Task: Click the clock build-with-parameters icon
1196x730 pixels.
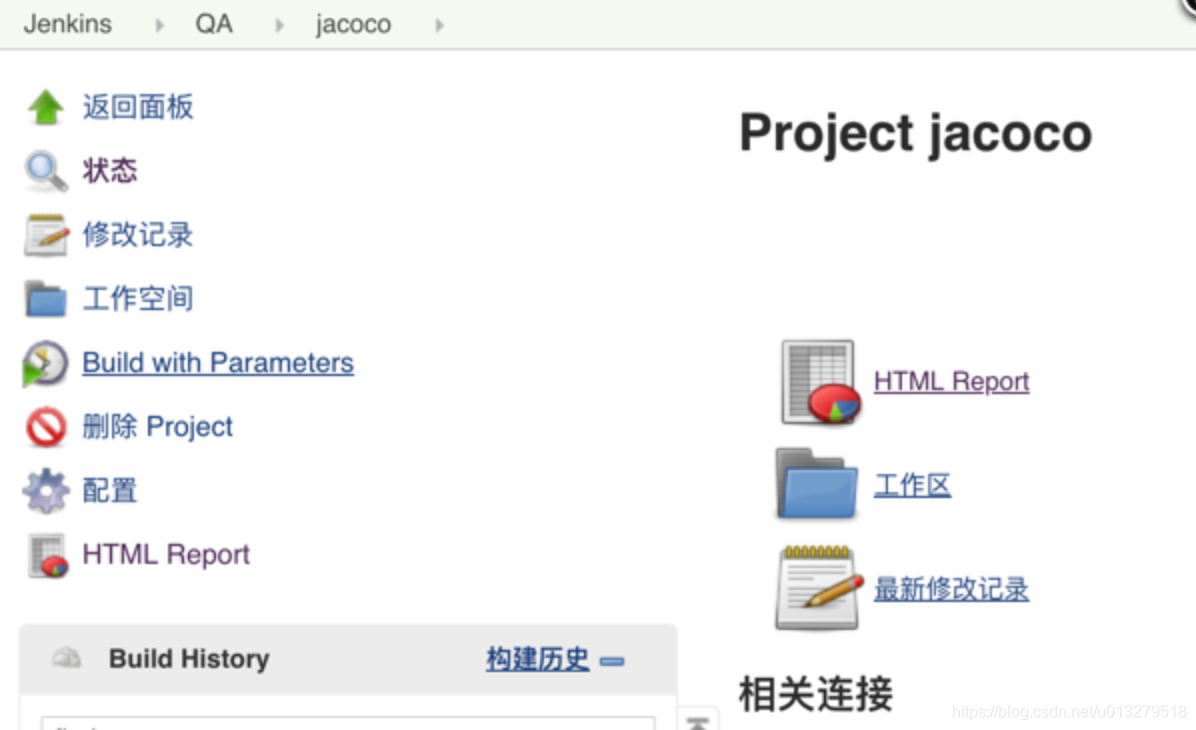Action: 45,363
